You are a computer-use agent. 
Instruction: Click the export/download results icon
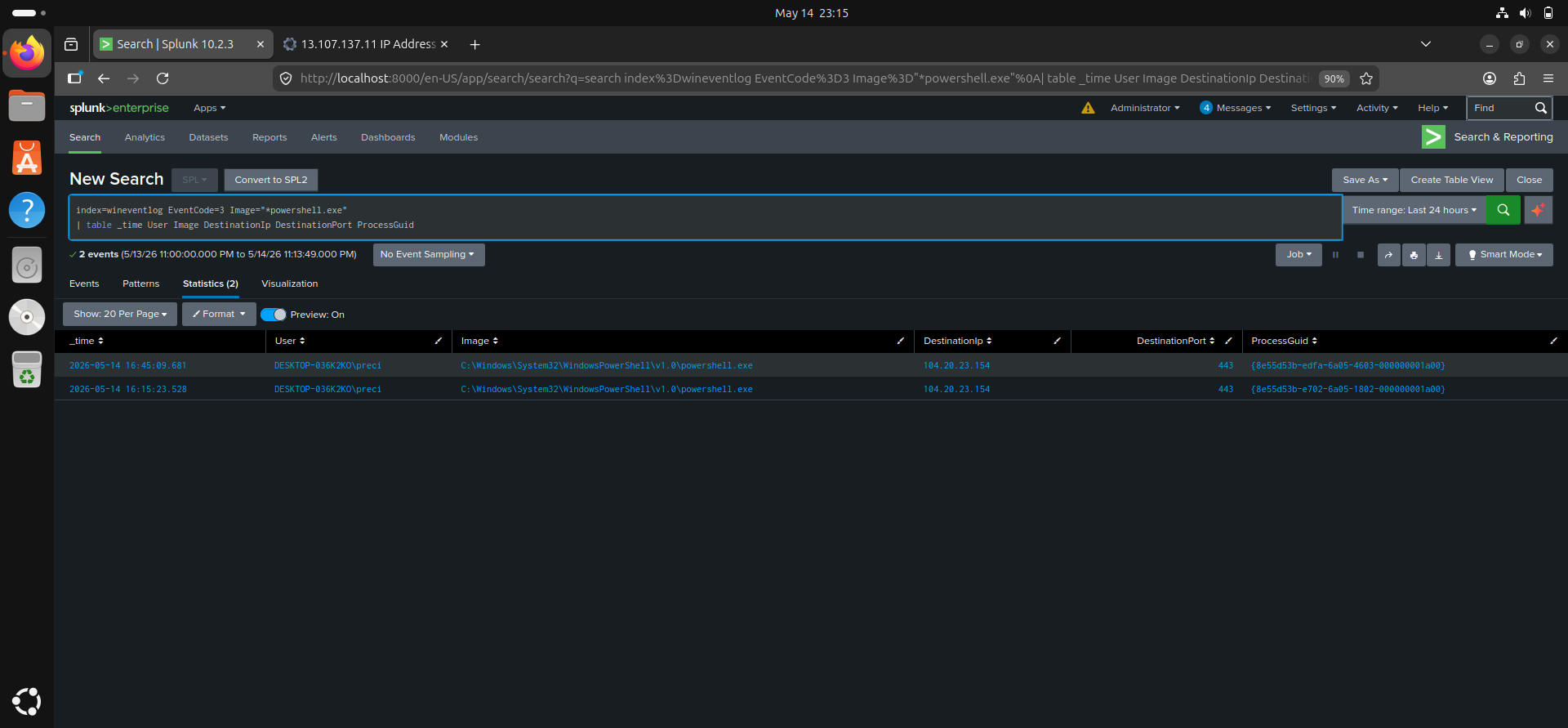click(x=1438, y=255)
